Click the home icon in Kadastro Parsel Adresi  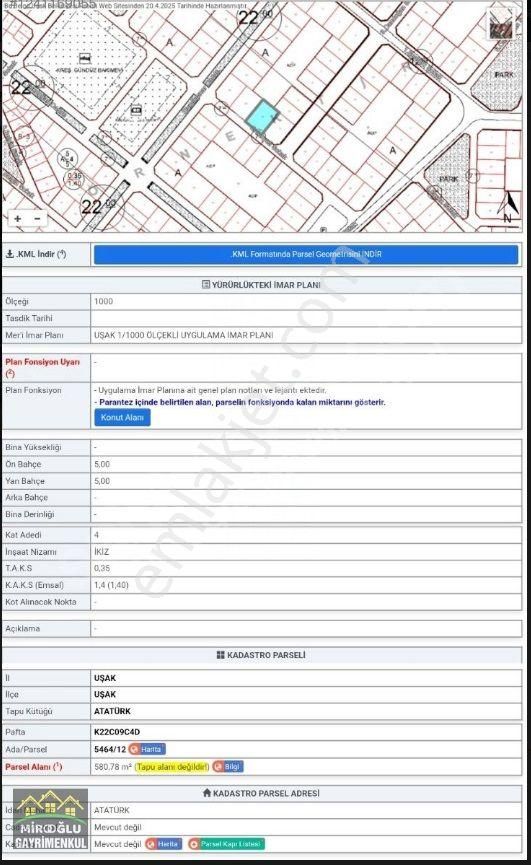point(207,793)
